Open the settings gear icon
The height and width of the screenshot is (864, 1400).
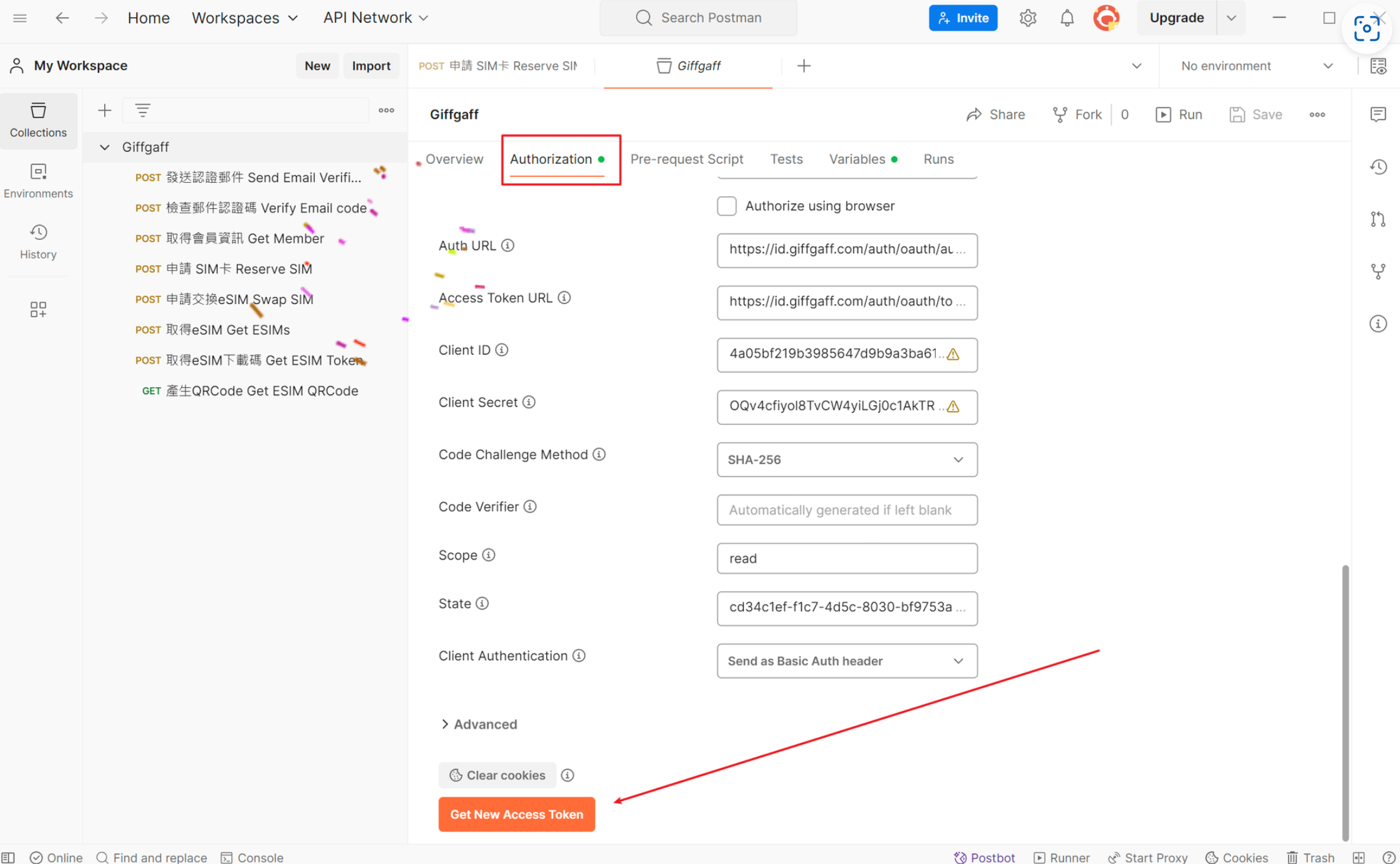coord(1027,18)
